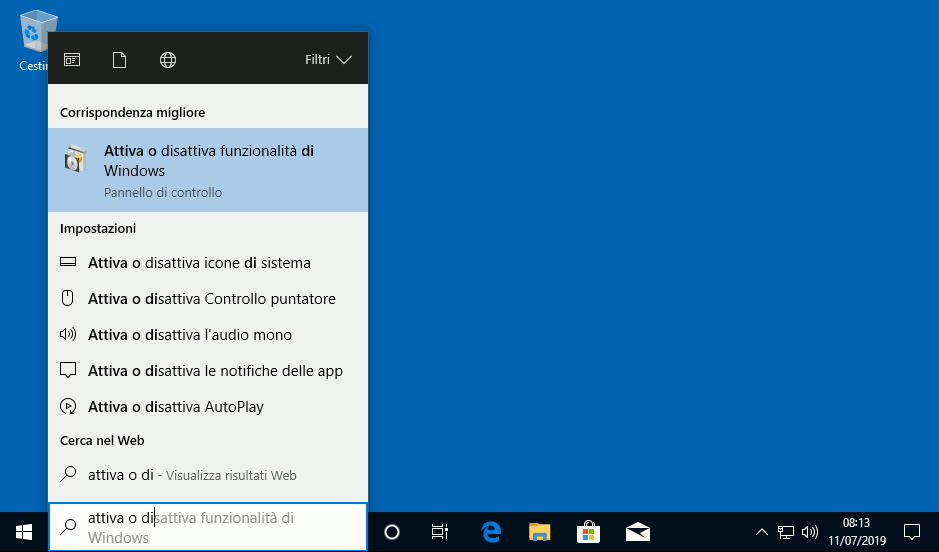The height and width of the screenshot is (552, 939).
Task: Click the Pannello di controllo subtitle
Action: tap(163, 193)
